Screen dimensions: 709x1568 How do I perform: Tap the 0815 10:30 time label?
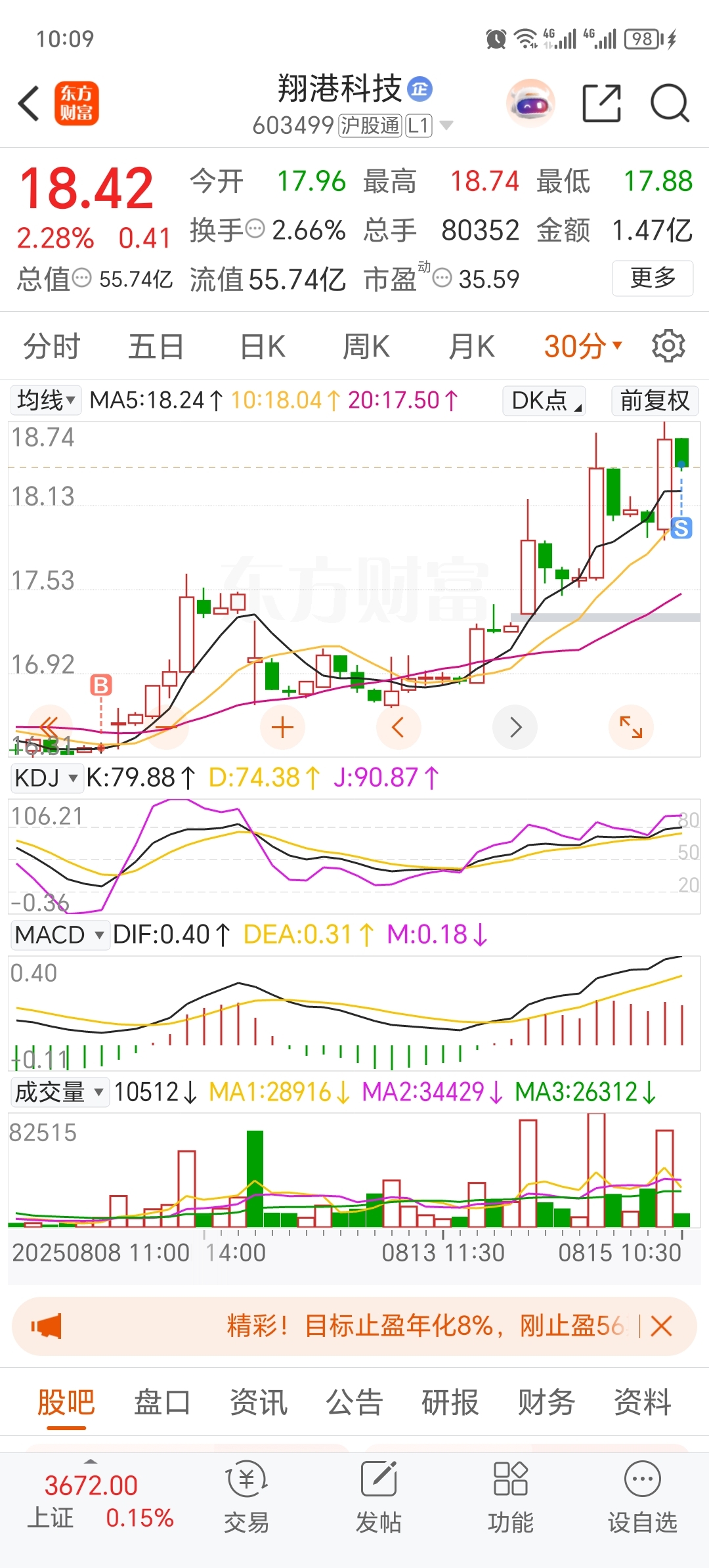620,1253
